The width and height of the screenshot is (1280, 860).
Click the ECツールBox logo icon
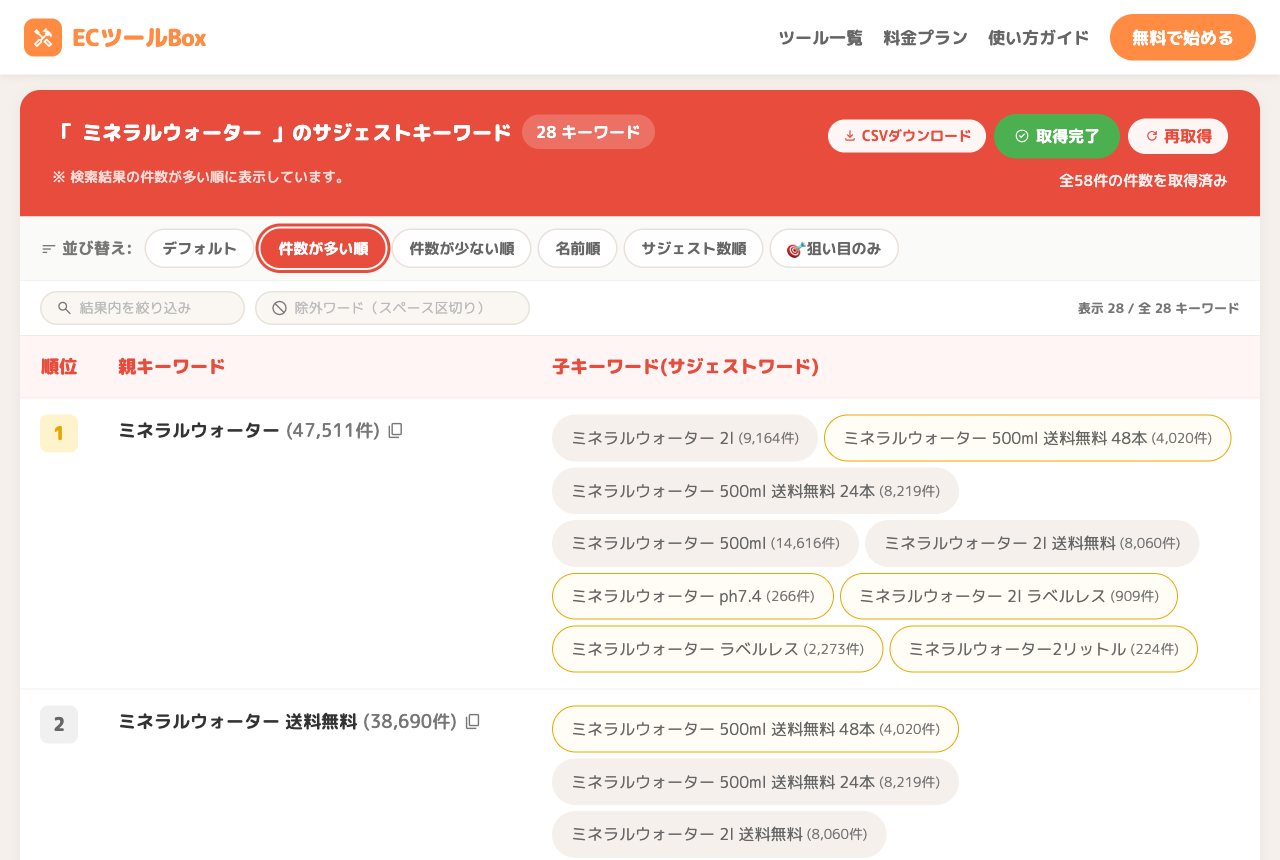43,38
